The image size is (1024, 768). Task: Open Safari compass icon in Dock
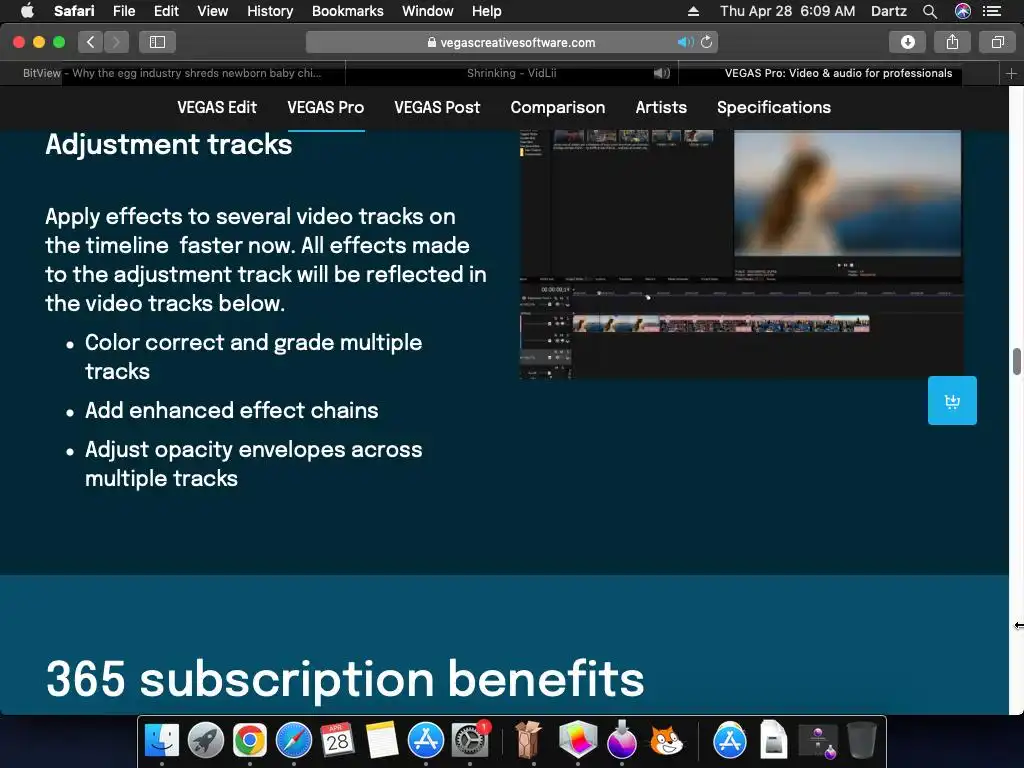tap(294, 741)
